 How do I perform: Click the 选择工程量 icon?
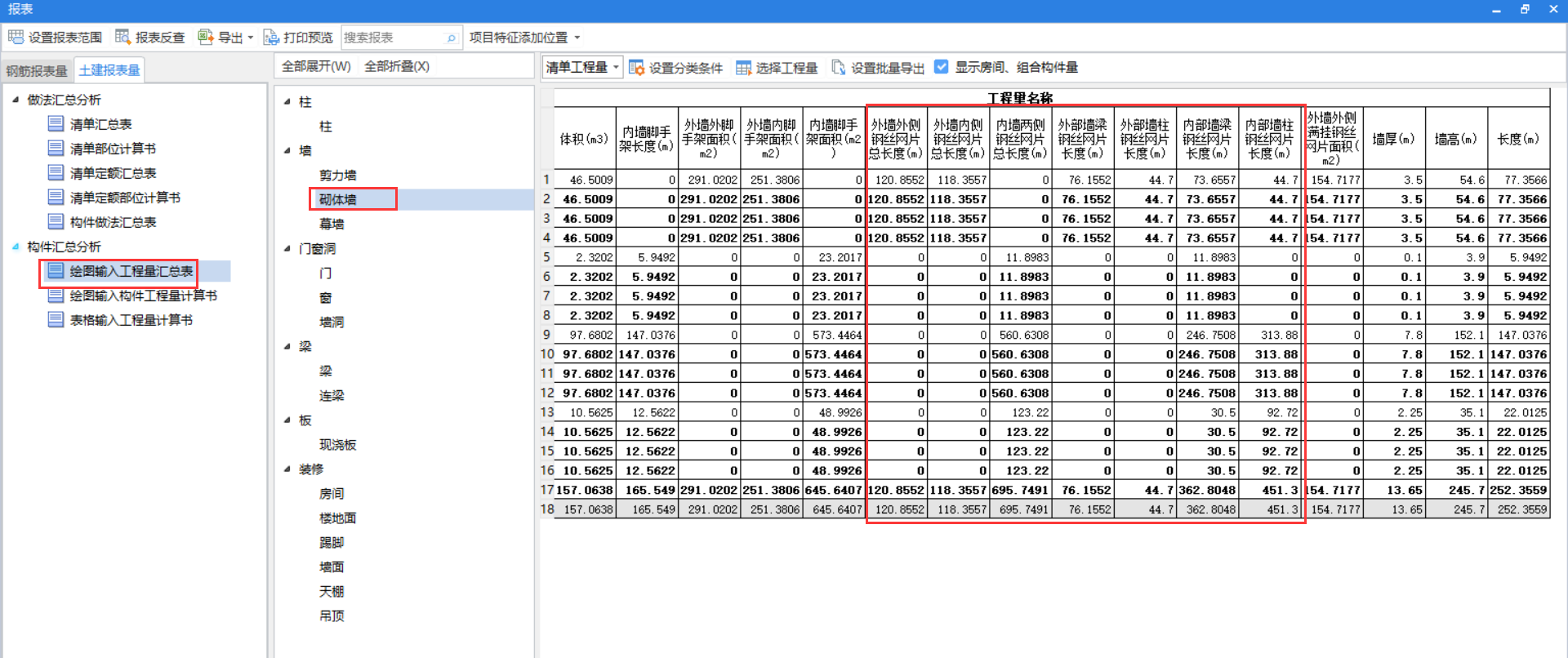[743, 68]
